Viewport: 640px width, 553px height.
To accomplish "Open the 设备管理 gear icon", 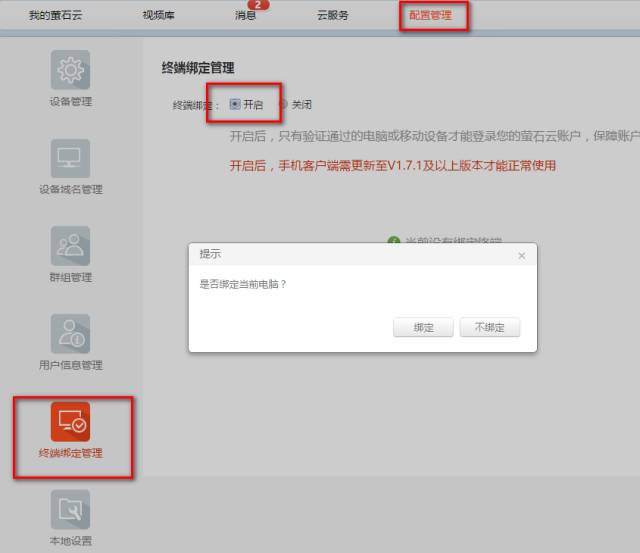I will (x=70, y=70).
